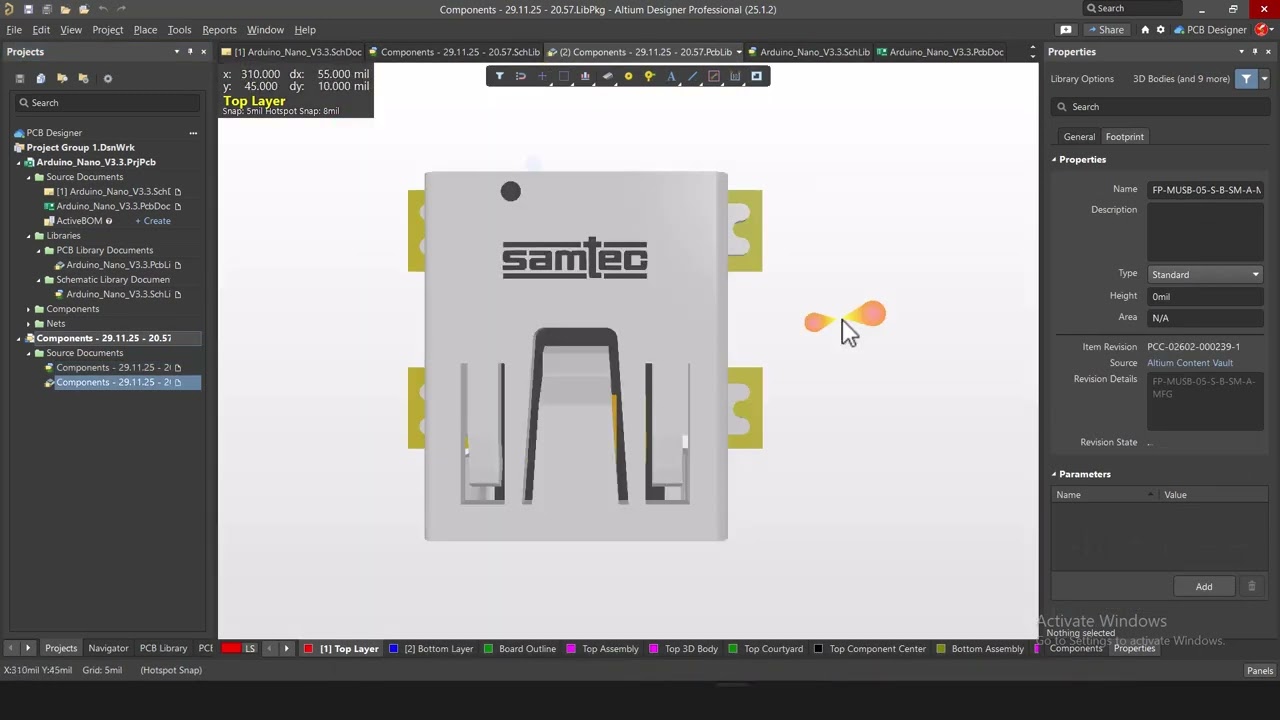Expand the Components folder in project tree
Screen dimensions: 1280x720
tap(29, 309)
